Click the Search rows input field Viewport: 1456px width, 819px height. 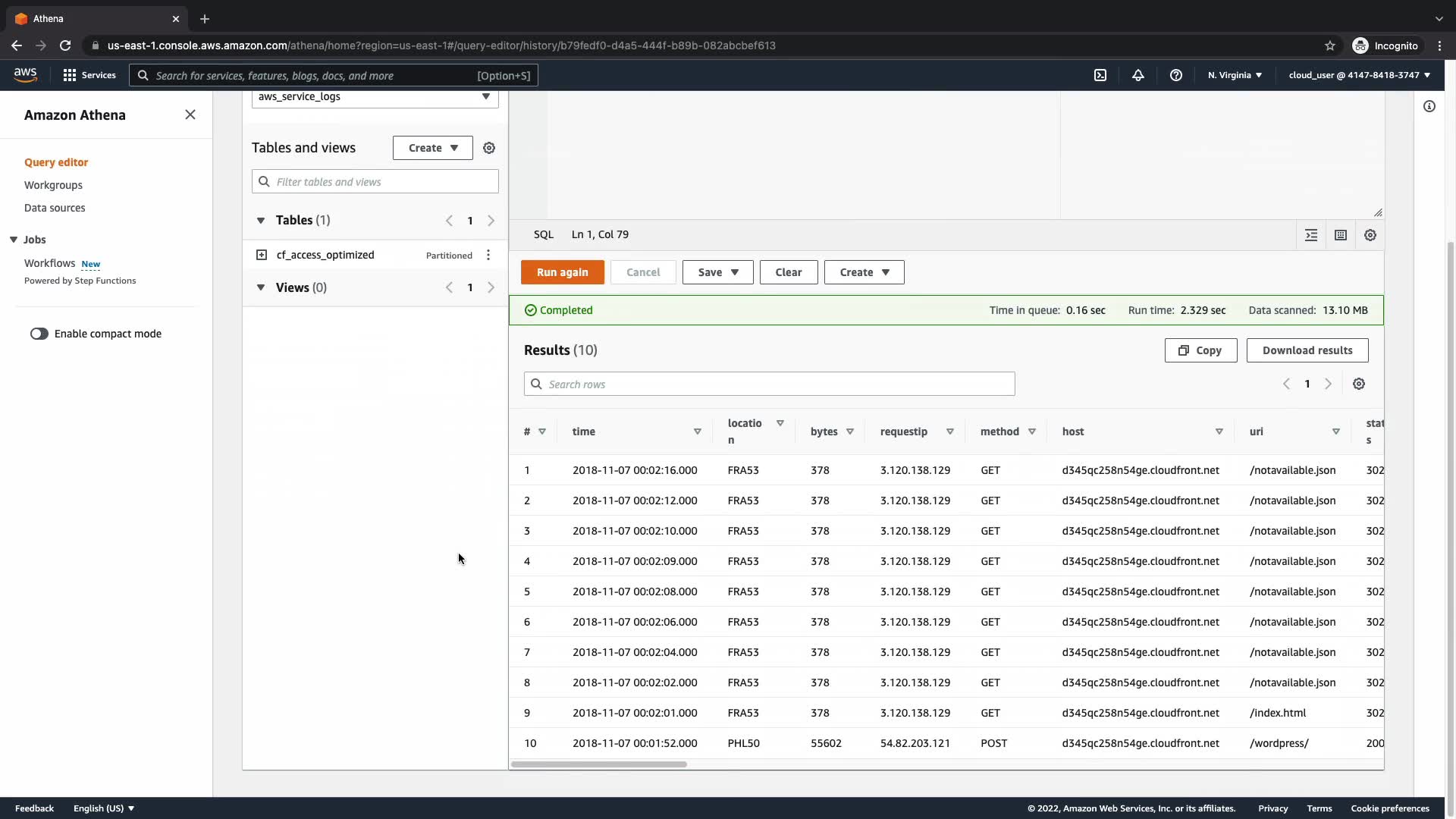click(x=769, y=384)
